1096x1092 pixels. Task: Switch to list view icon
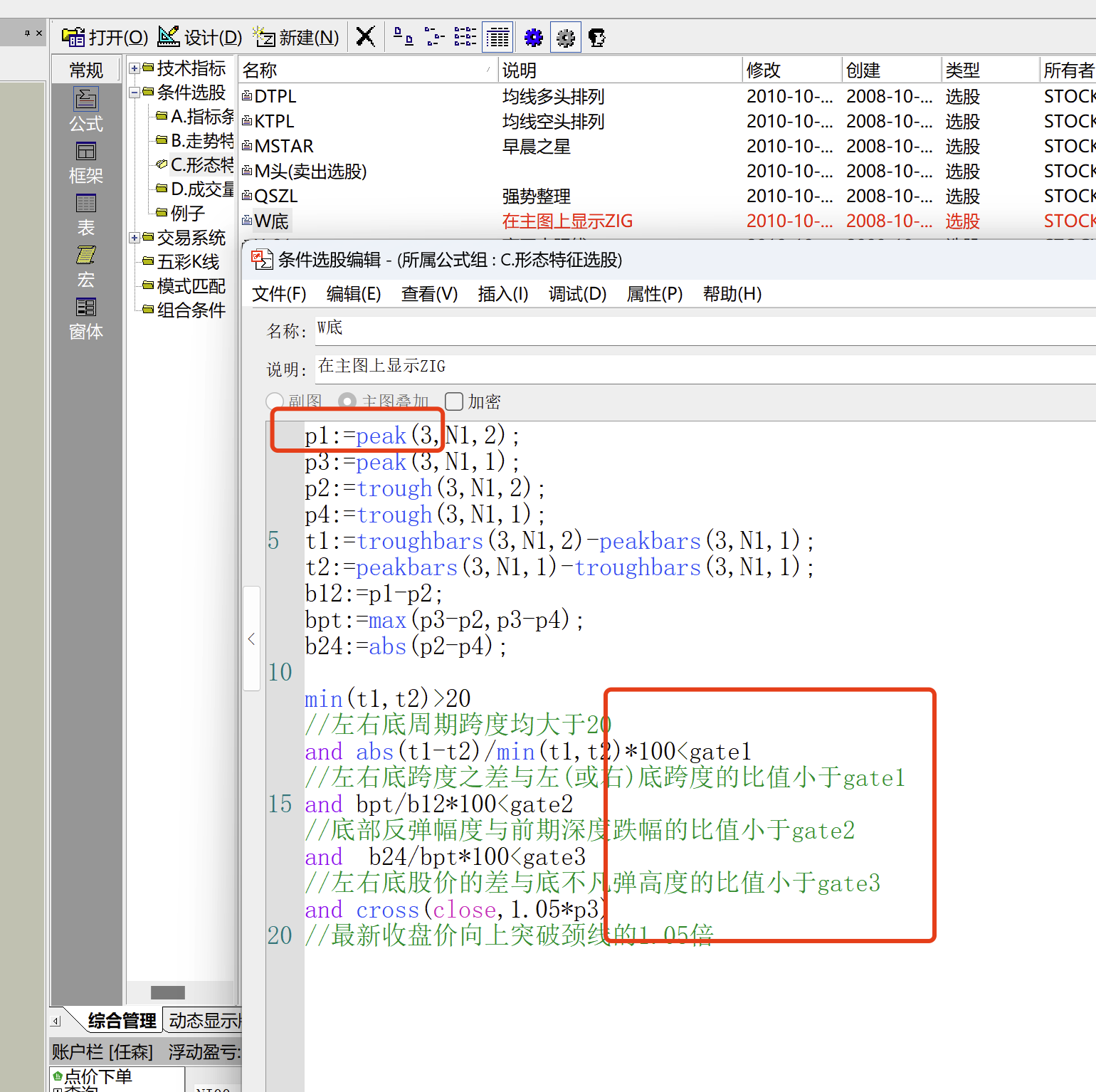pos(465,36)
